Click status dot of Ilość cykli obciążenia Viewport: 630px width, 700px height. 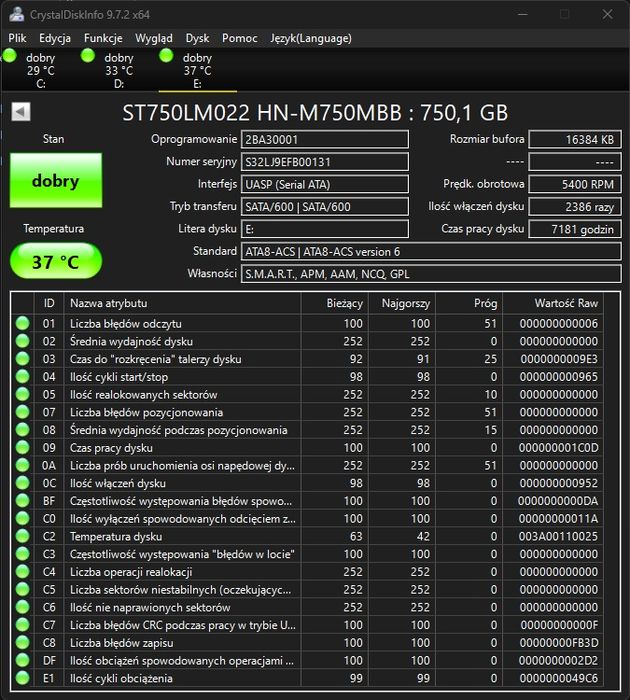tap(22, 678)
